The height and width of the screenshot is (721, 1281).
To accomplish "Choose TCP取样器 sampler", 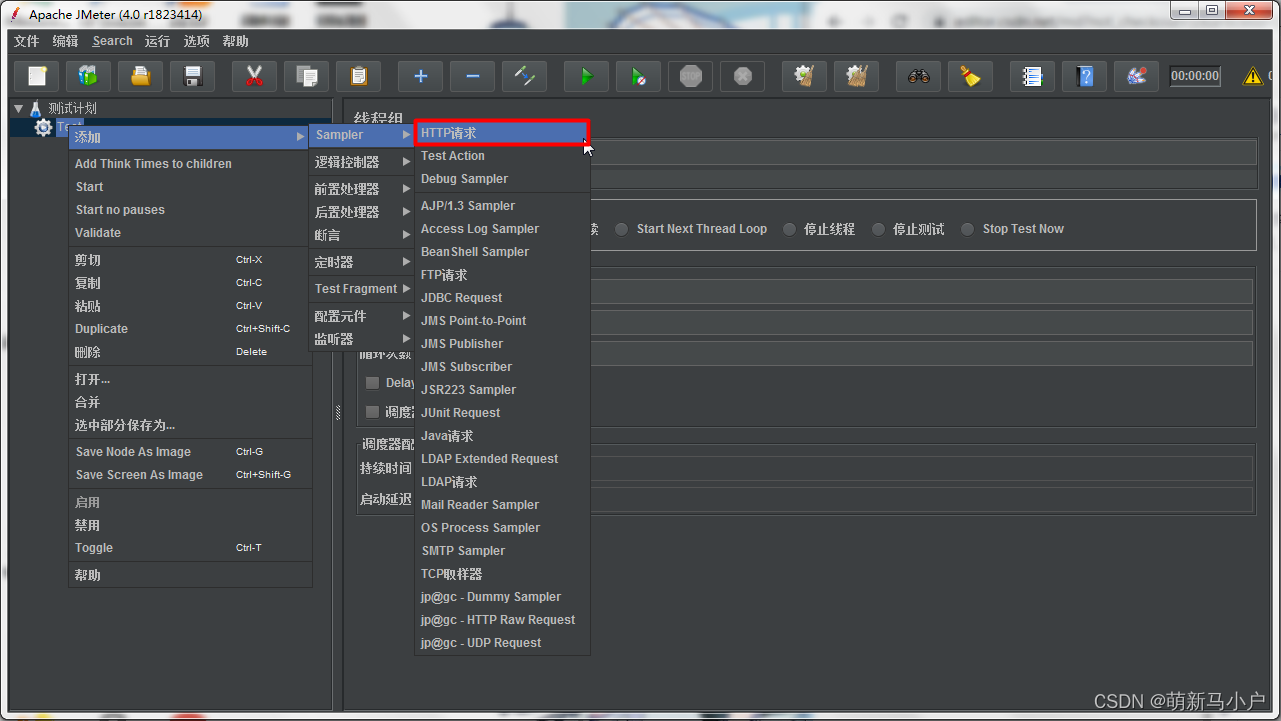I will coord(502,574).
